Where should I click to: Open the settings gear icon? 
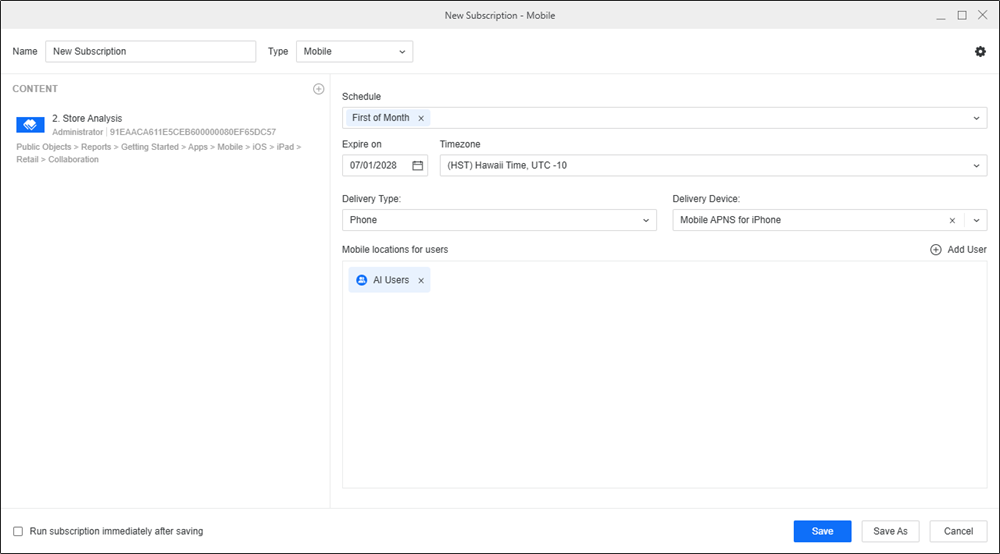[x=980, y=52]
